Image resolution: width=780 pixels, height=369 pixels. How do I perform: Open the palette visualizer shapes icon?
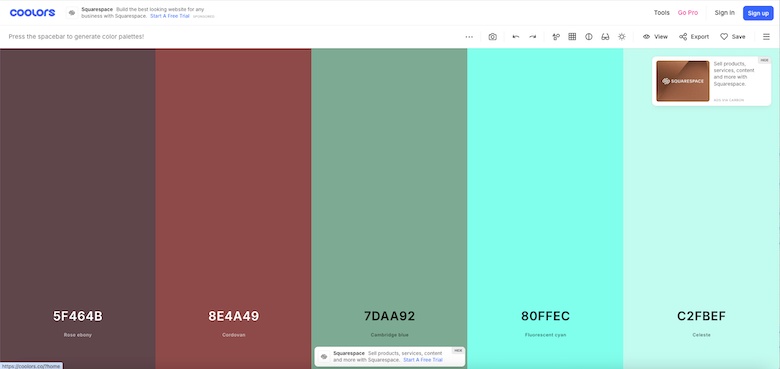point(556,37)
